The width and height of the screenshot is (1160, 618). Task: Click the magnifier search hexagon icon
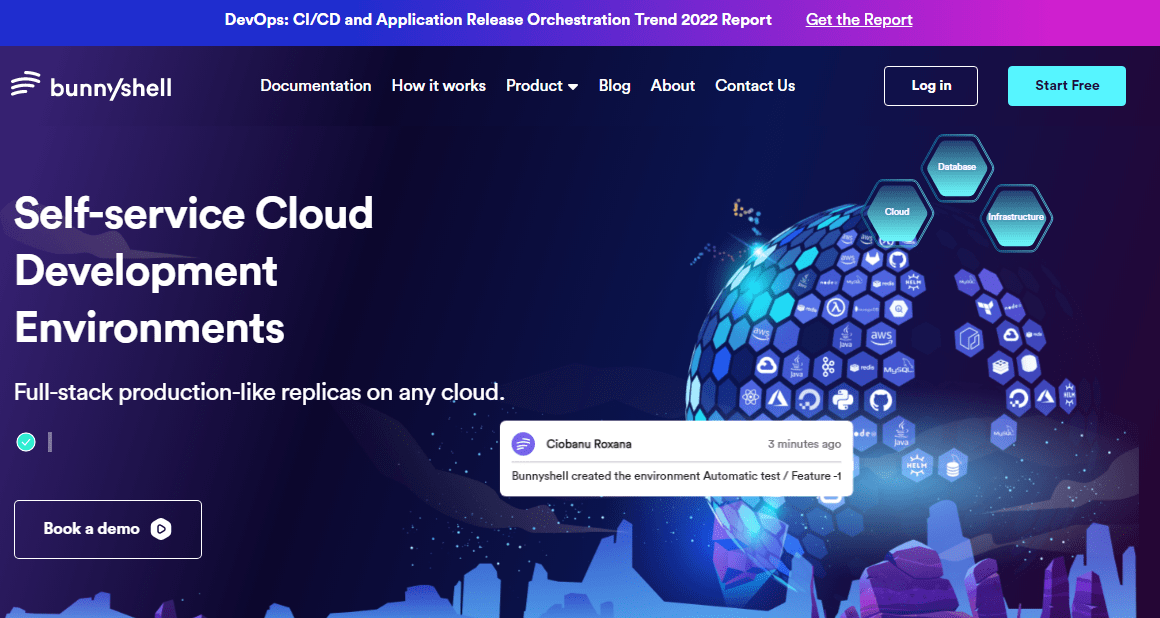898,309
